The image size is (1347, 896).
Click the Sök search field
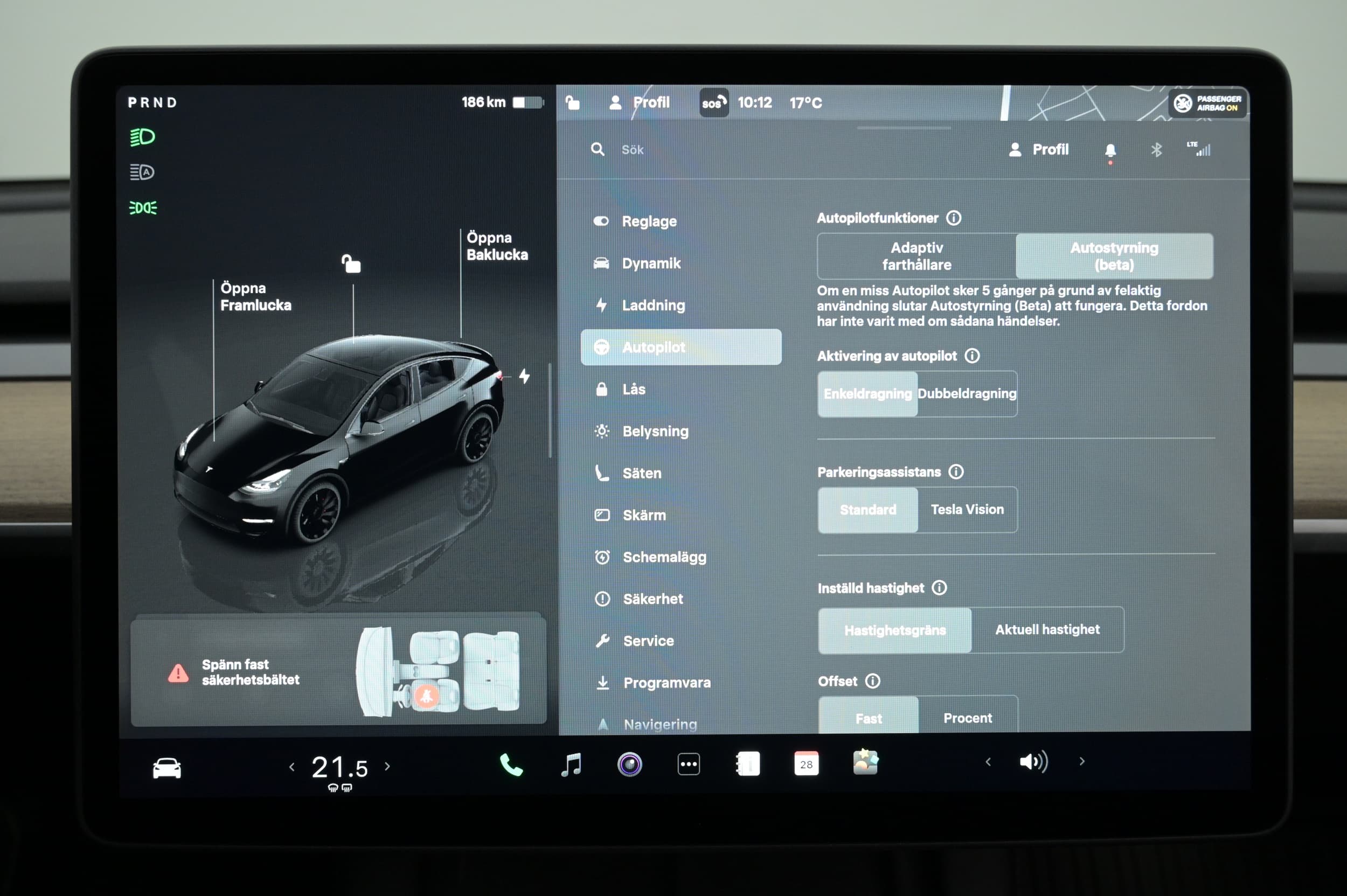coord(633,150)
